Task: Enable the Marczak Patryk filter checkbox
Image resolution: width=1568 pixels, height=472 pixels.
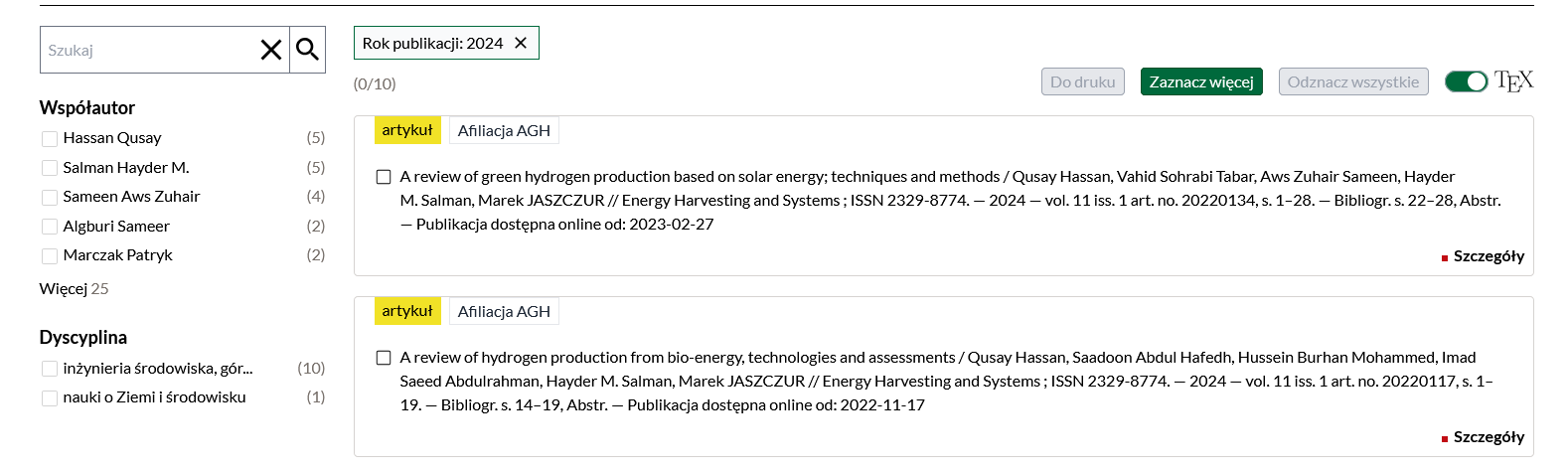Action: click(x=50, y=255)
